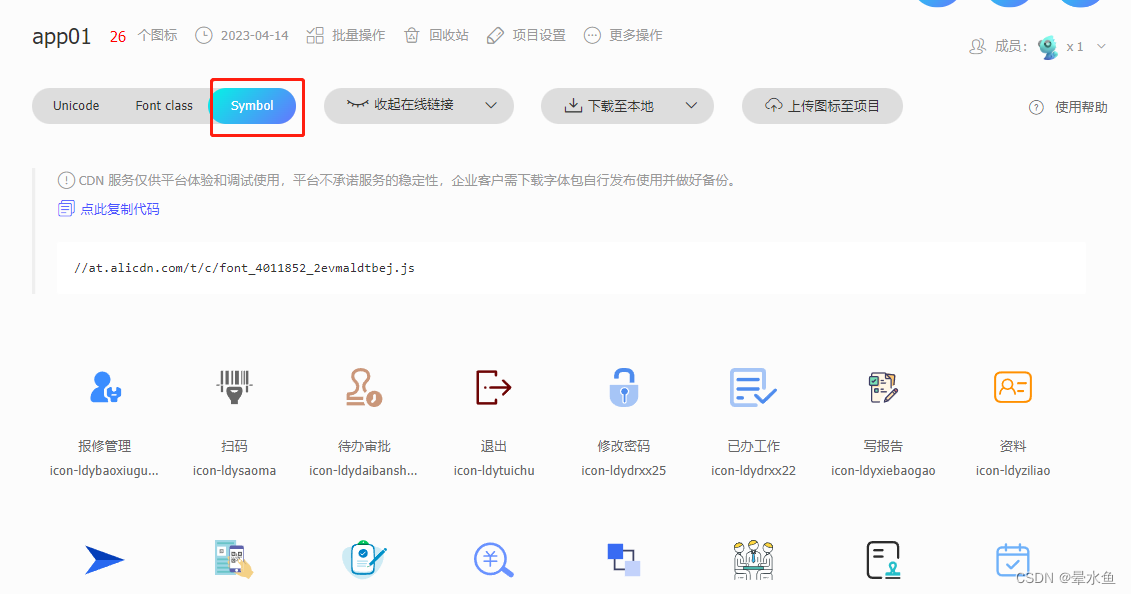Expand the 成员 members chevron
Image resolution: width=1131 pixels, height=594 pixels.
click(x=1101, y=46)
